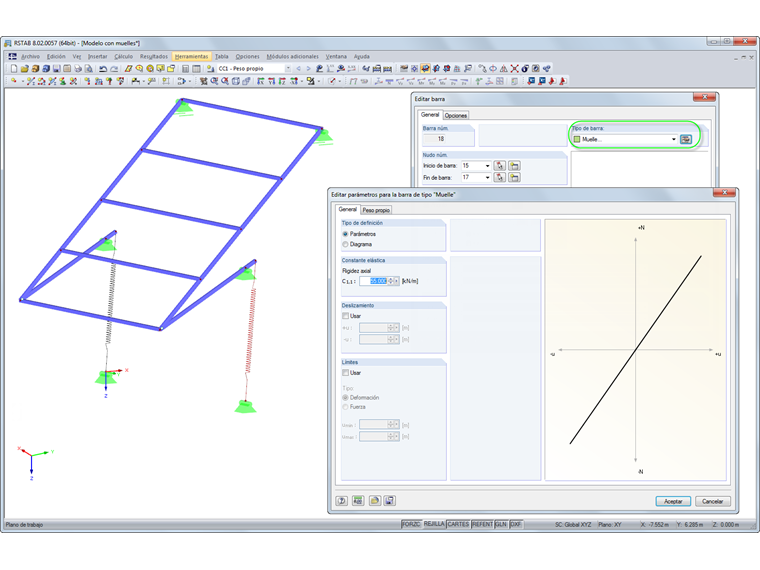Click the Open folder icon in toolbar

tap(24, 69)
